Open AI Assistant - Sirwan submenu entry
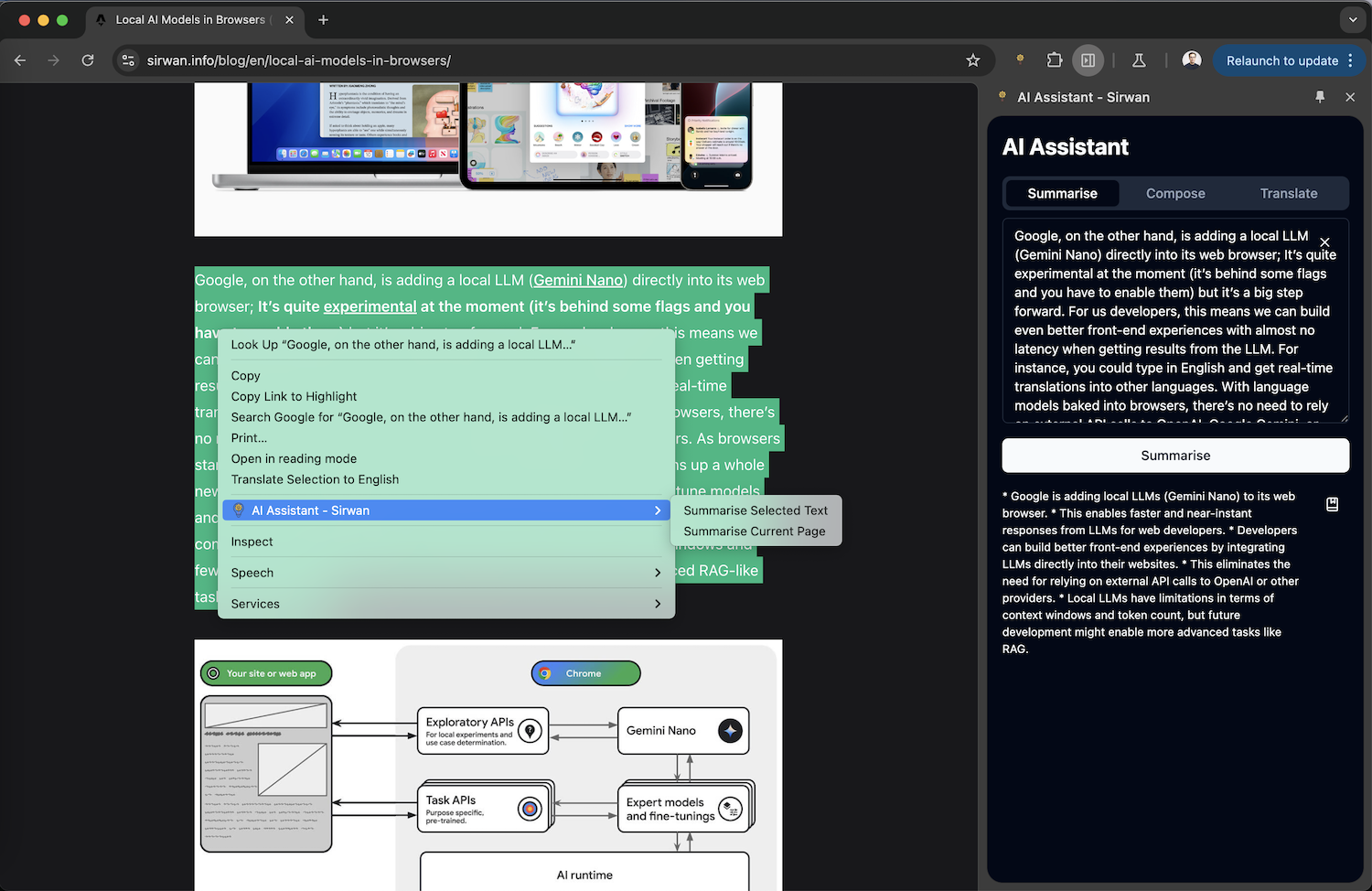Image resolution: width=1372 pixels, height=891 pixels. 446,510
